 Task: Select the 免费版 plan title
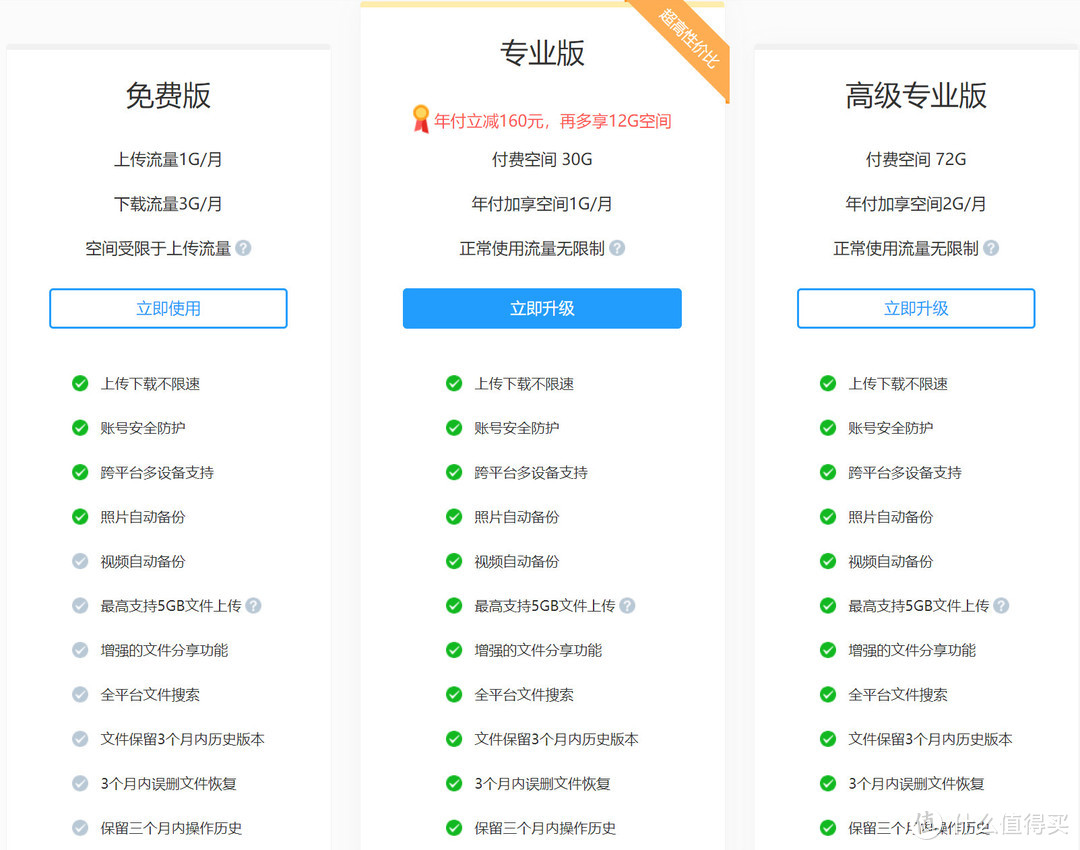pos(168,96)
